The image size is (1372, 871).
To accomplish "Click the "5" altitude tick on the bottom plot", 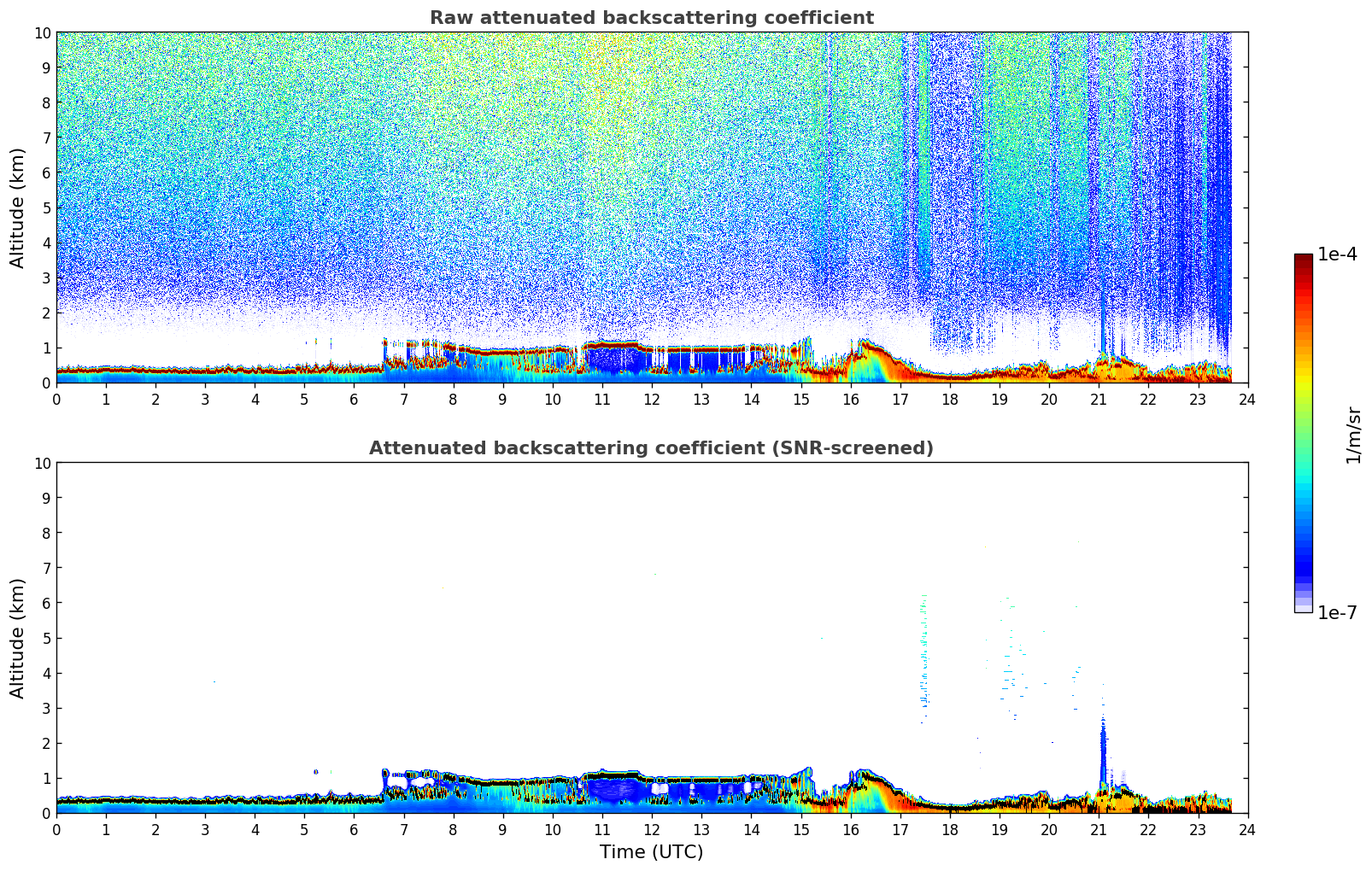I will 47,638.
